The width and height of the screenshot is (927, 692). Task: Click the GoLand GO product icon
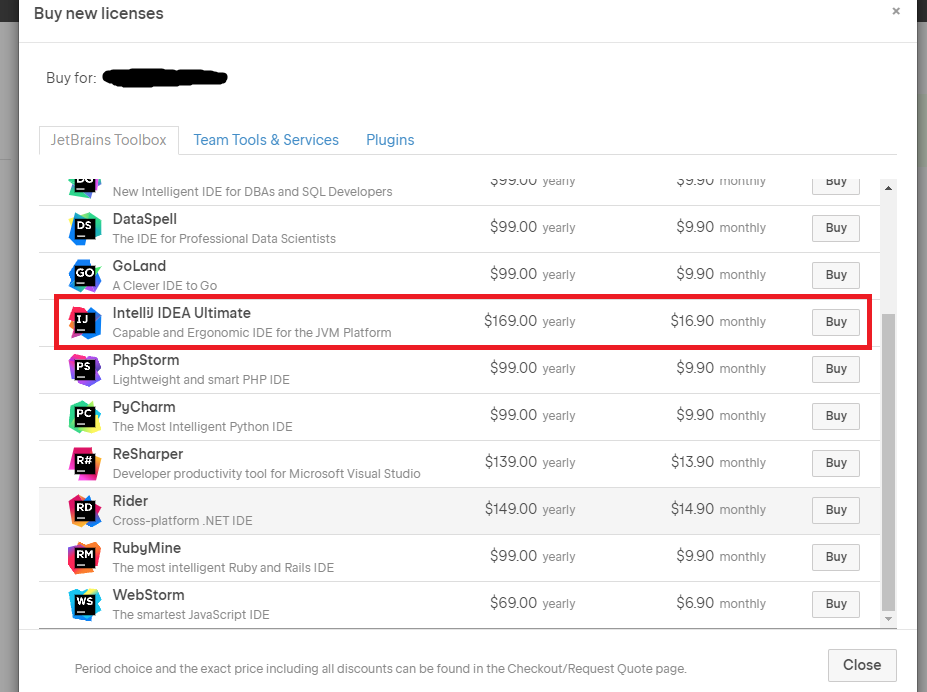(85, 275)
